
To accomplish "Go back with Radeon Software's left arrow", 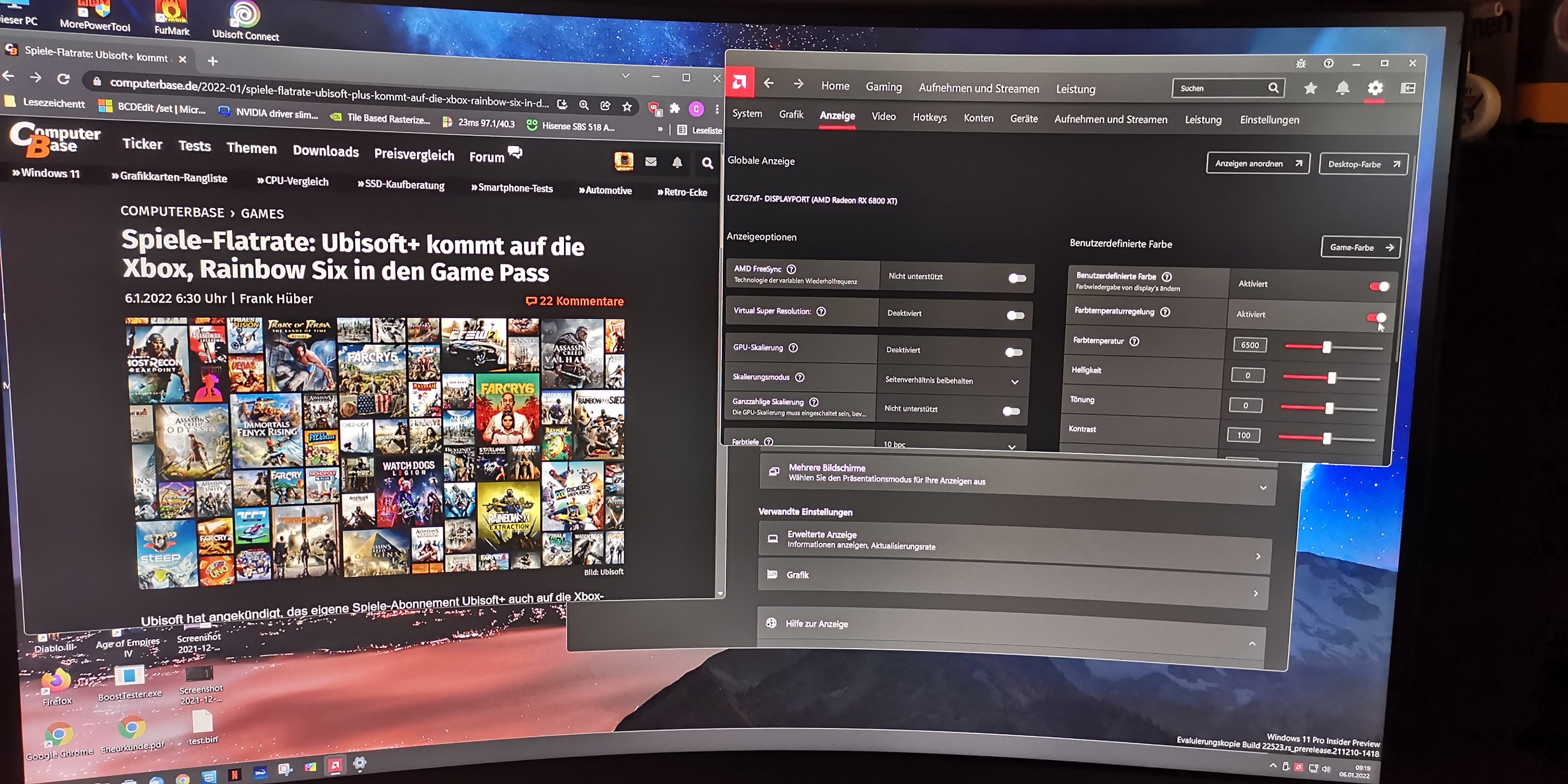I will (769, 83).
